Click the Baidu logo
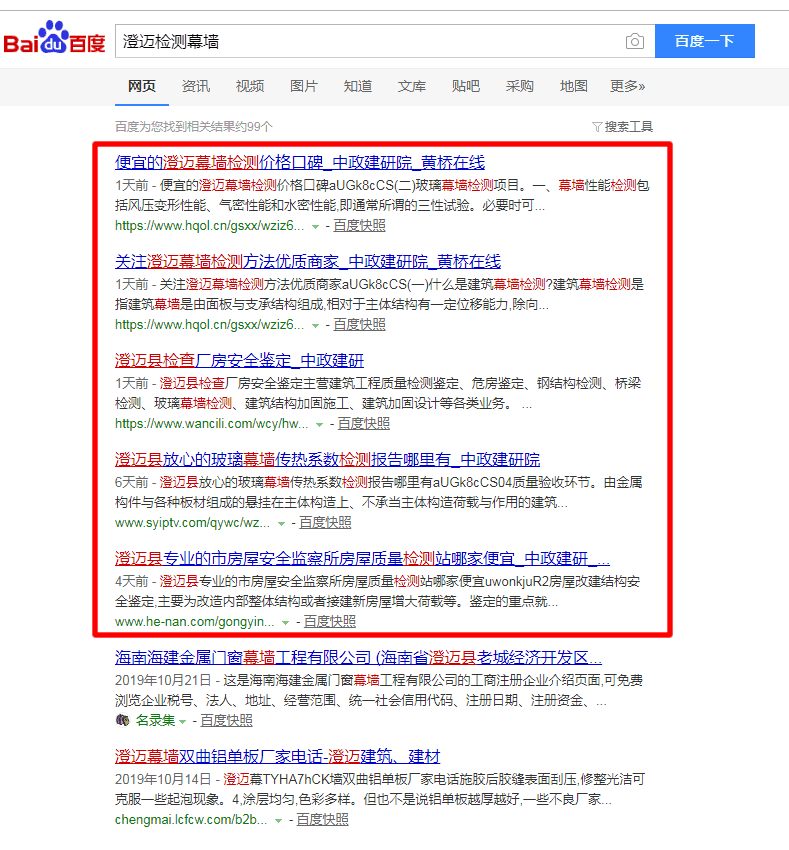789x850 pixels. 54,38
